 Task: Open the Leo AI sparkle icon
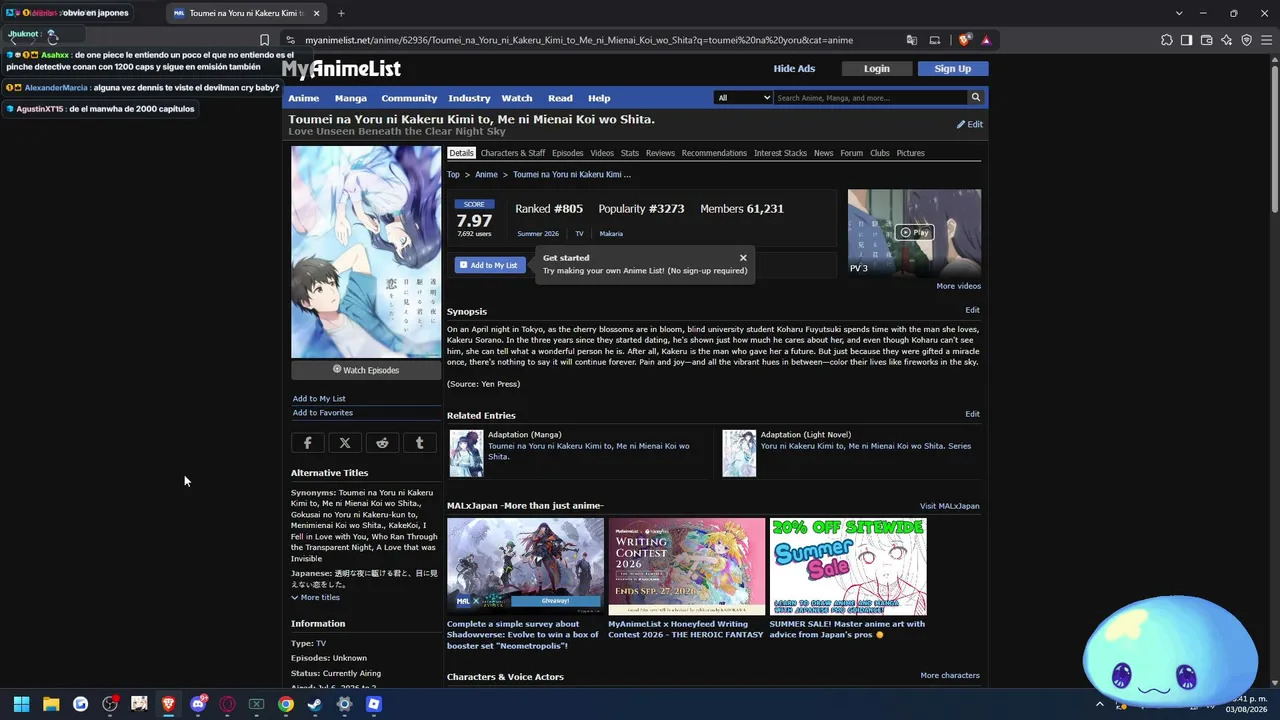[x=1227, y=40]
